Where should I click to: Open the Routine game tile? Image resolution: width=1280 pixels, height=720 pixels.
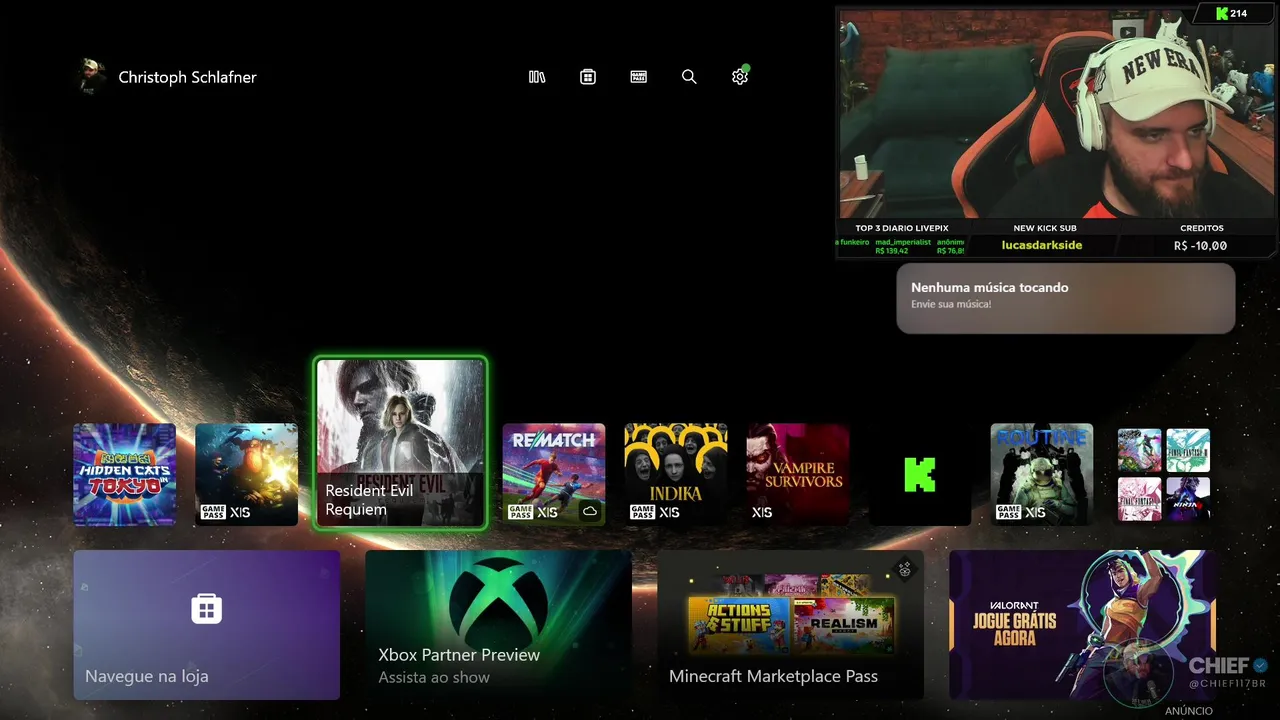point(1042,474)
